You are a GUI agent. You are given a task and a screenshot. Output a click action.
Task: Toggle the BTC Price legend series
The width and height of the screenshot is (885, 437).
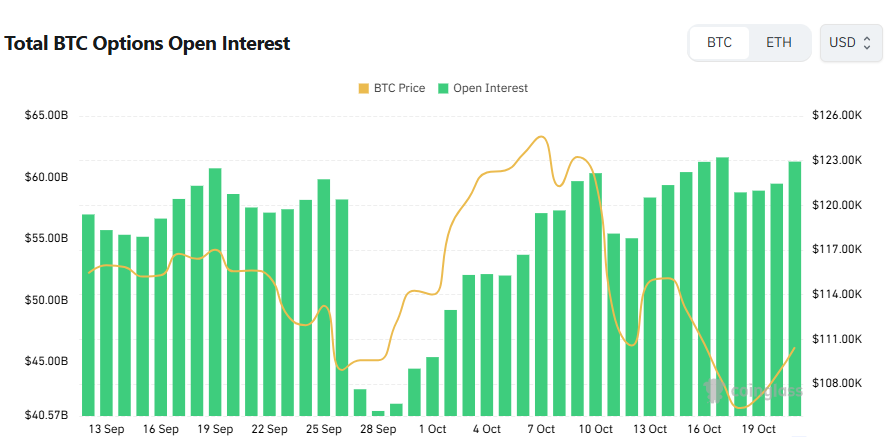point(398,88)
